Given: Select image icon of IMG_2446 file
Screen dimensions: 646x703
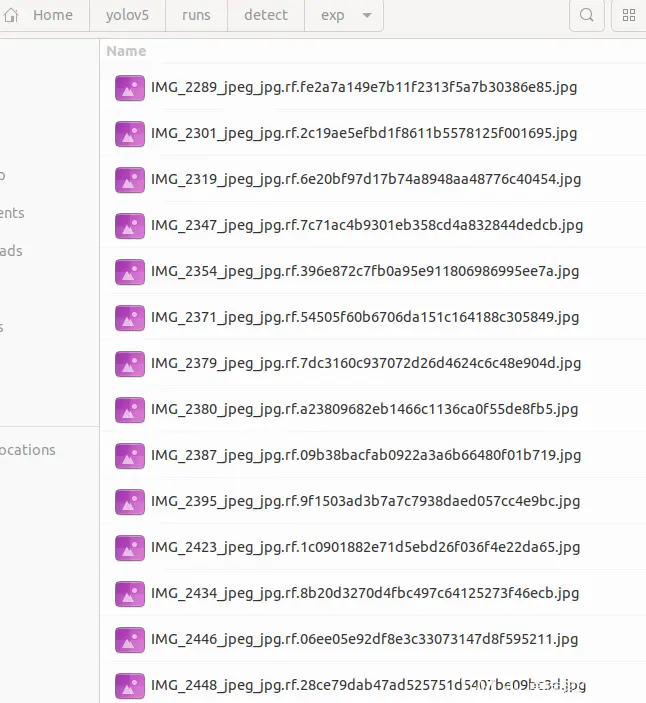Looking at the screenshot, I should point(130,640).
